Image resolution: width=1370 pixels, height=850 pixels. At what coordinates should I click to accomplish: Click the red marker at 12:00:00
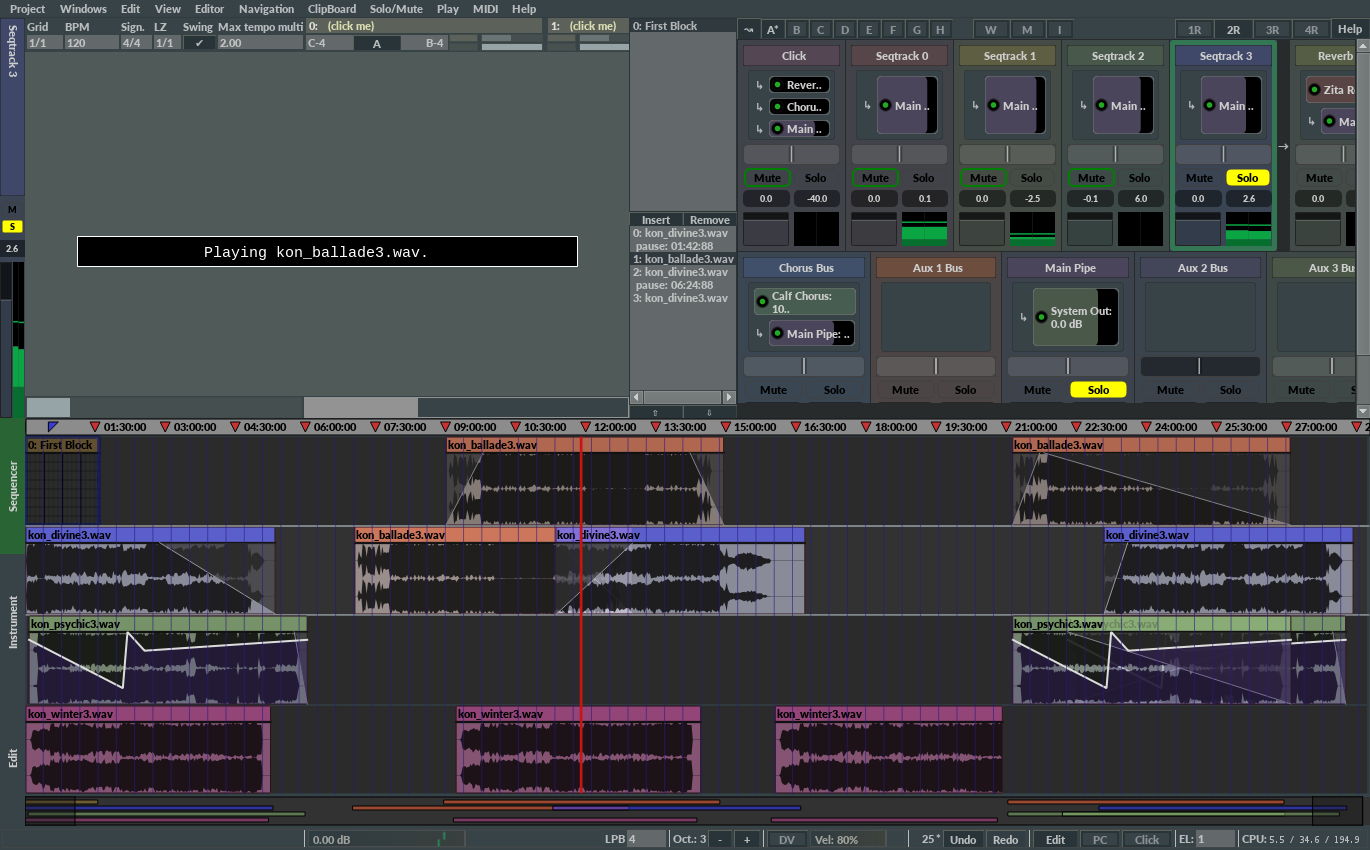(x=585, y=427)
